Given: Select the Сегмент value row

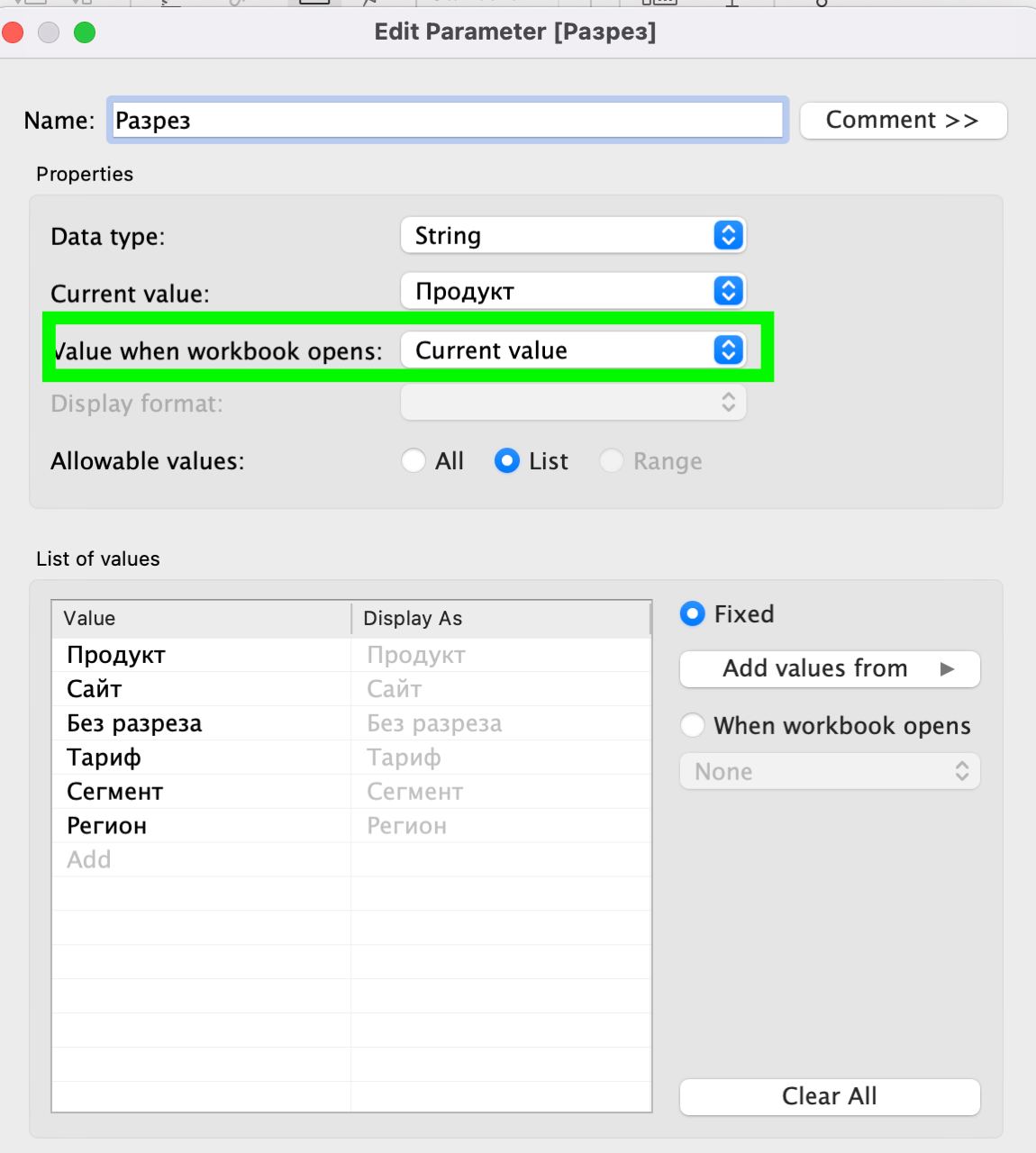Looking at the screenshot, I should tap(202, 792).
